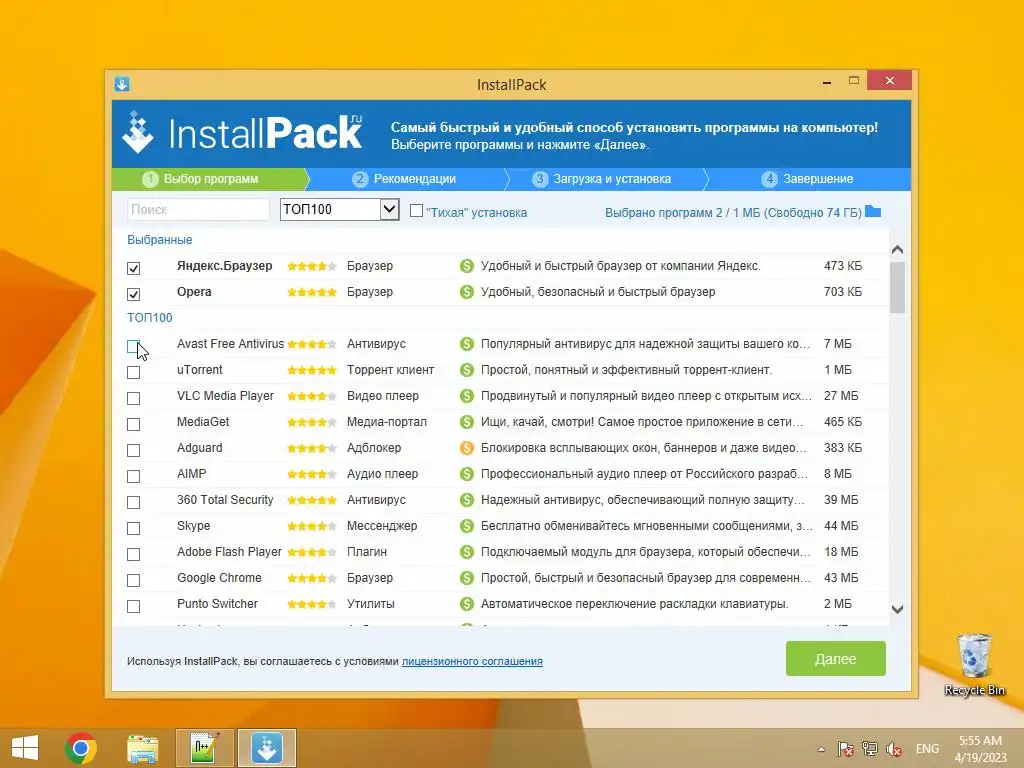Check the AIMP checkbox
The width and height of the screenshot is (1024, 768).
pos(133,476)
